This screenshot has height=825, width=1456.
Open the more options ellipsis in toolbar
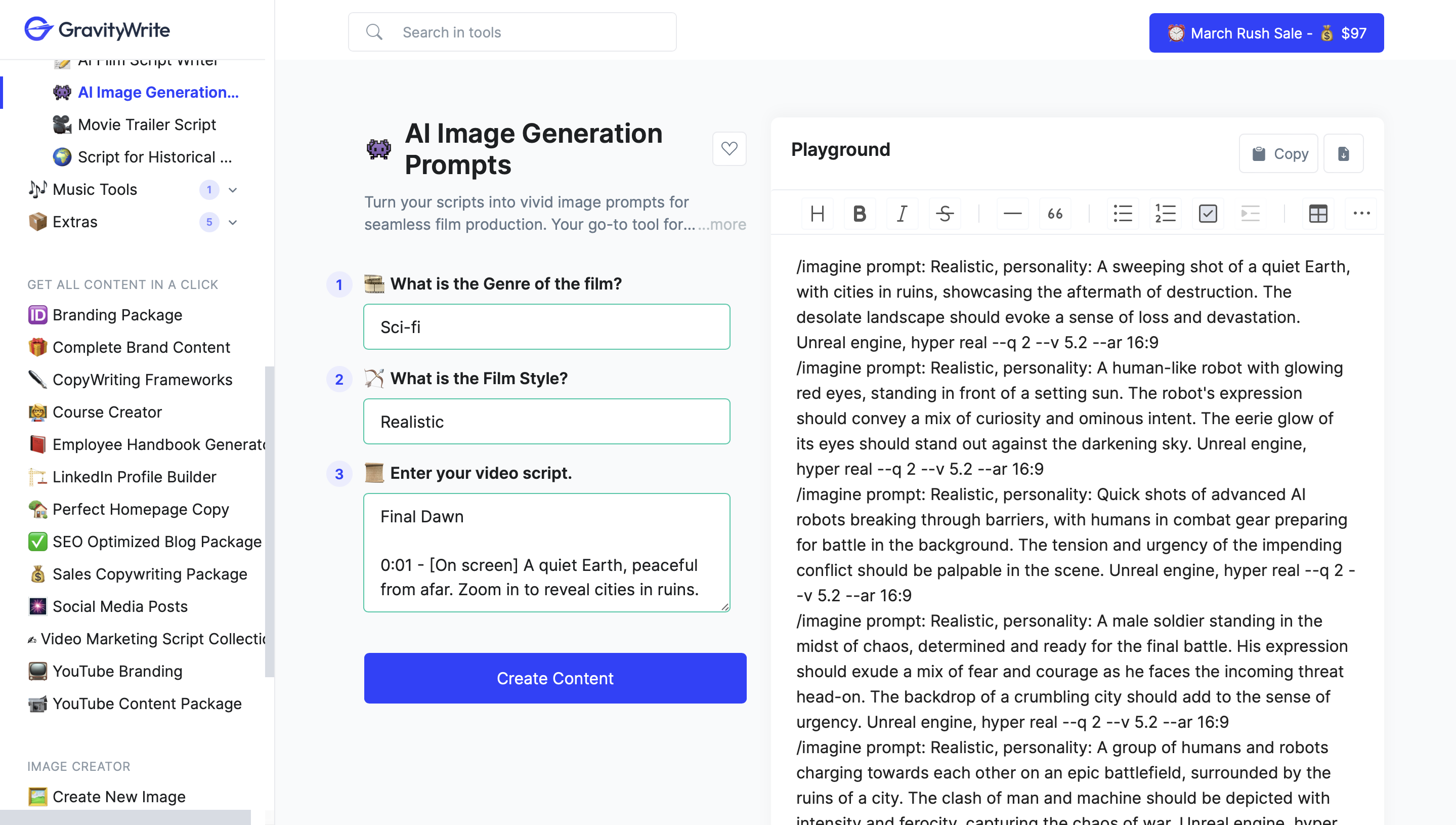[x=1361, y=214]
